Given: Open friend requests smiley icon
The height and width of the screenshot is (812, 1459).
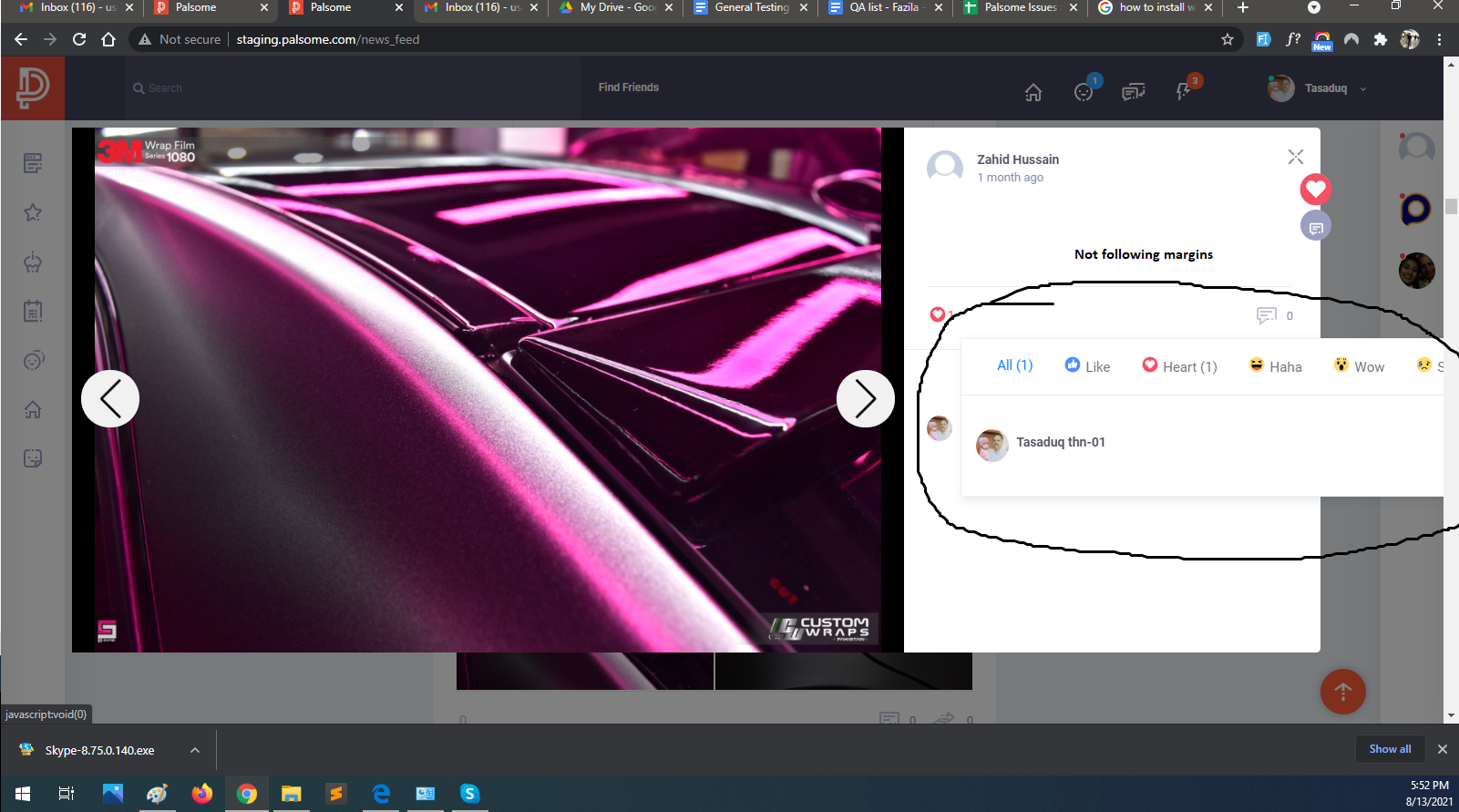Looking at the screenshot, I should tap(1084, 92).
